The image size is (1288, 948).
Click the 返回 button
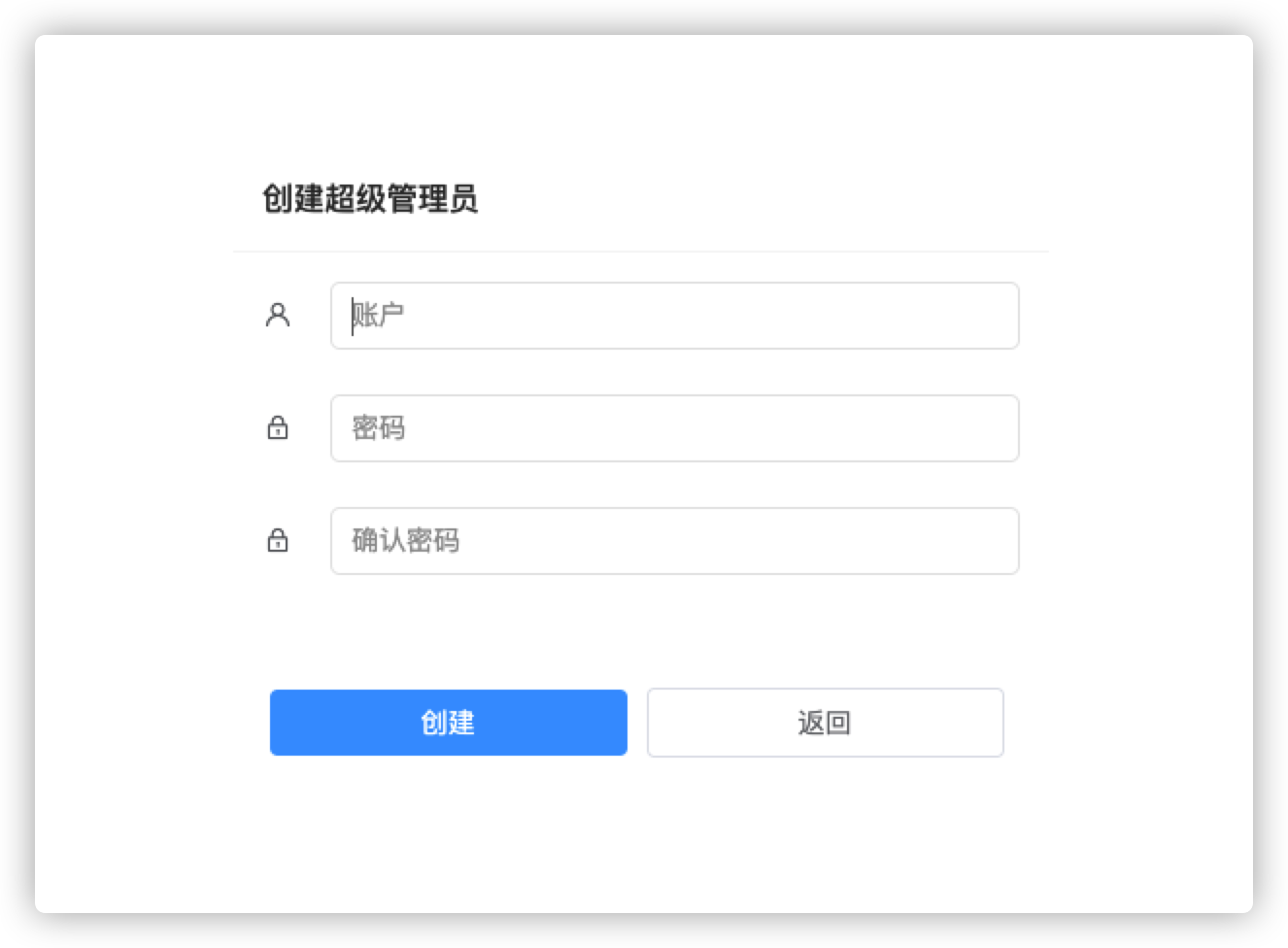pyautogui.click(x=825, y=723)
